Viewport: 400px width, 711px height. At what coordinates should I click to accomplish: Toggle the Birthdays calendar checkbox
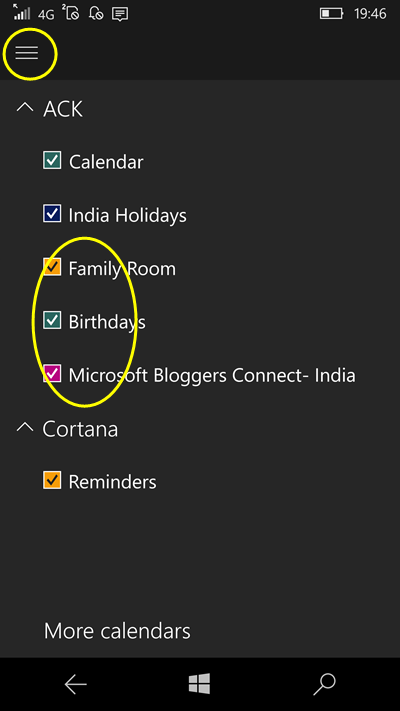52,321
